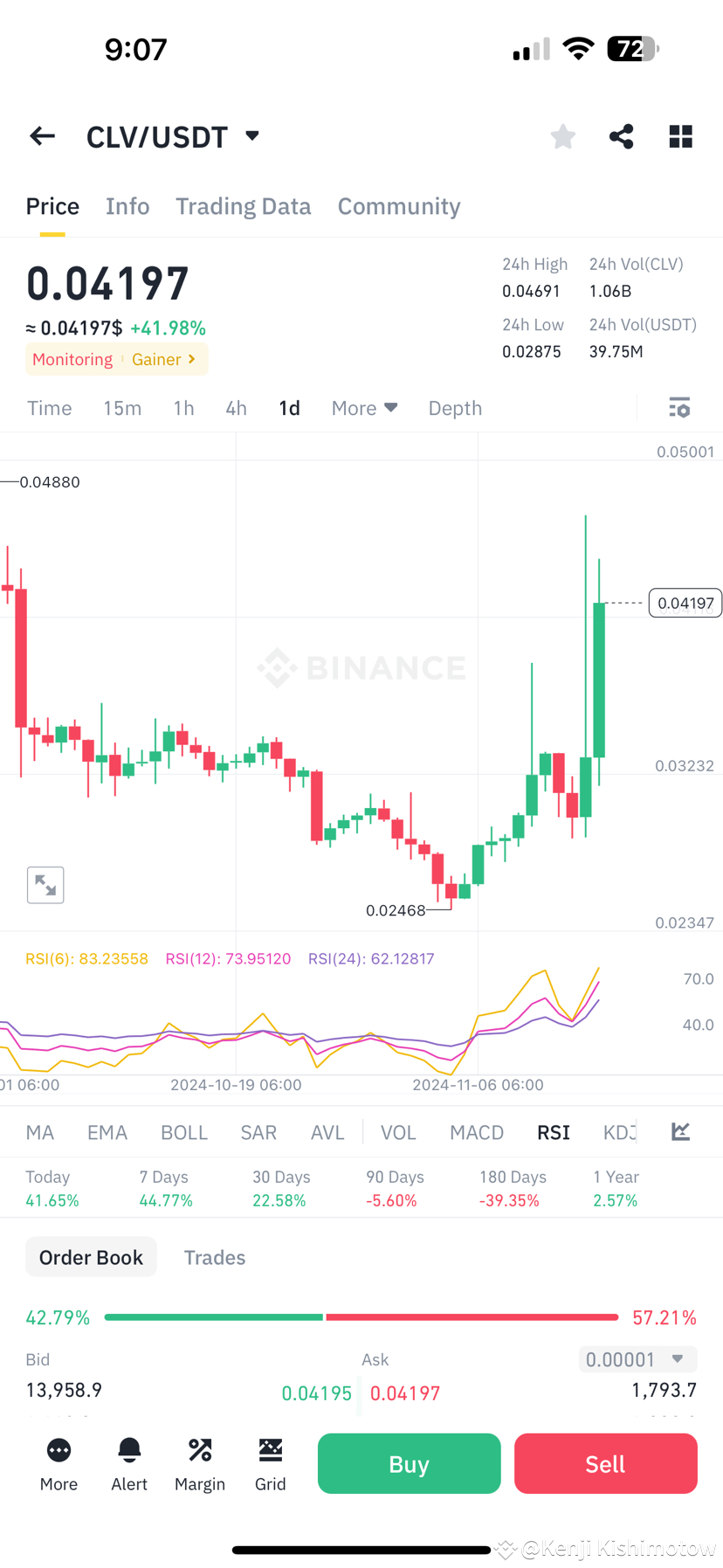Toggle the VOL indicator
The width and height of the screenshot is (723, 1568).
click(x=398, y=1131)
